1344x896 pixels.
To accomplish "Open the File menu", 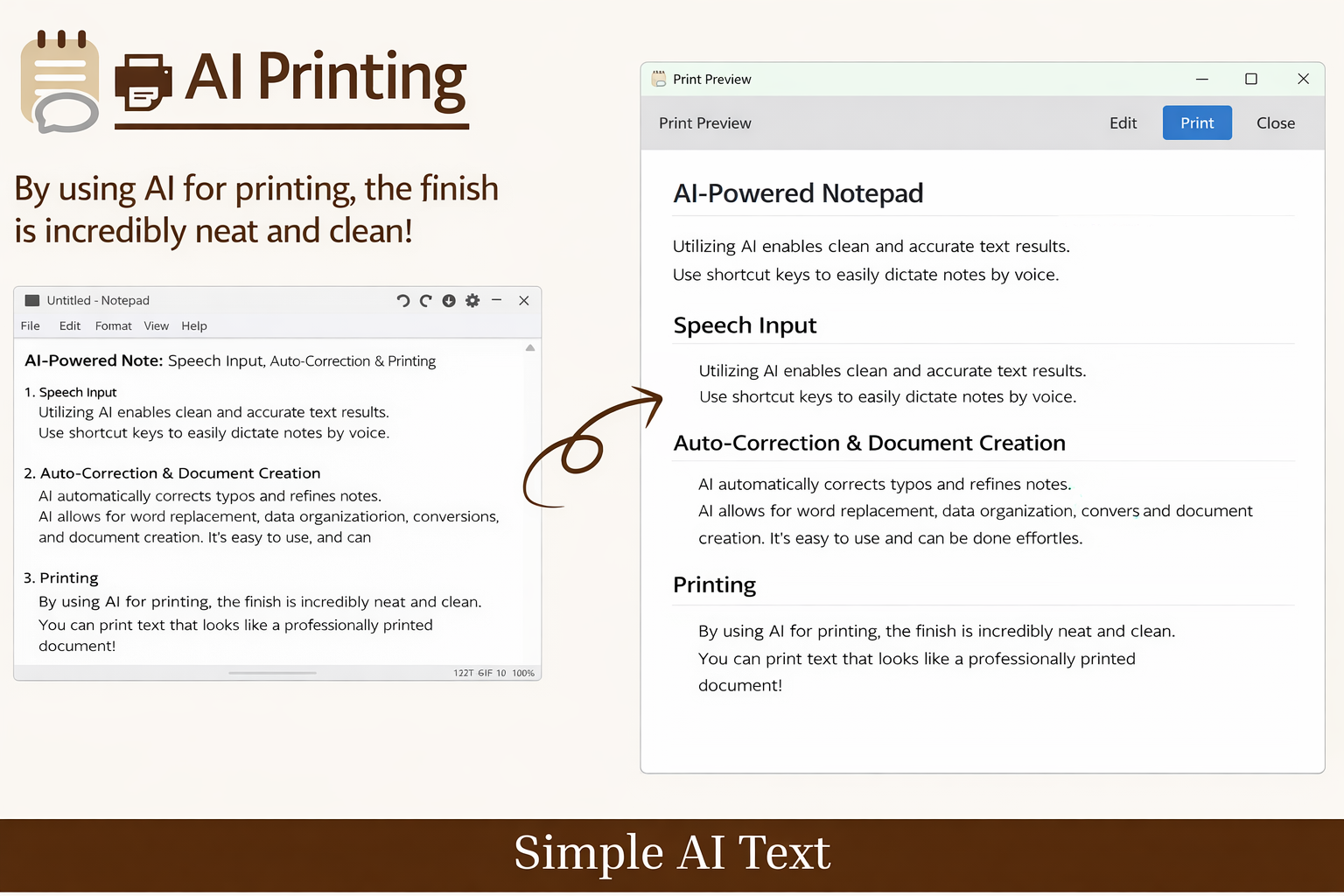I will 30,325.
